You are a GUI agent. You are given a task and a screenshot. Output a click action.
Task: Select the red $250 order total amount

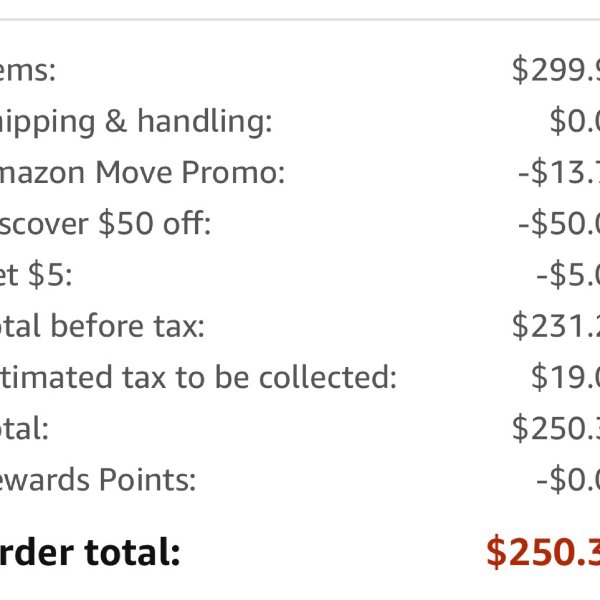pyautogui.click(x=543, y=552)
